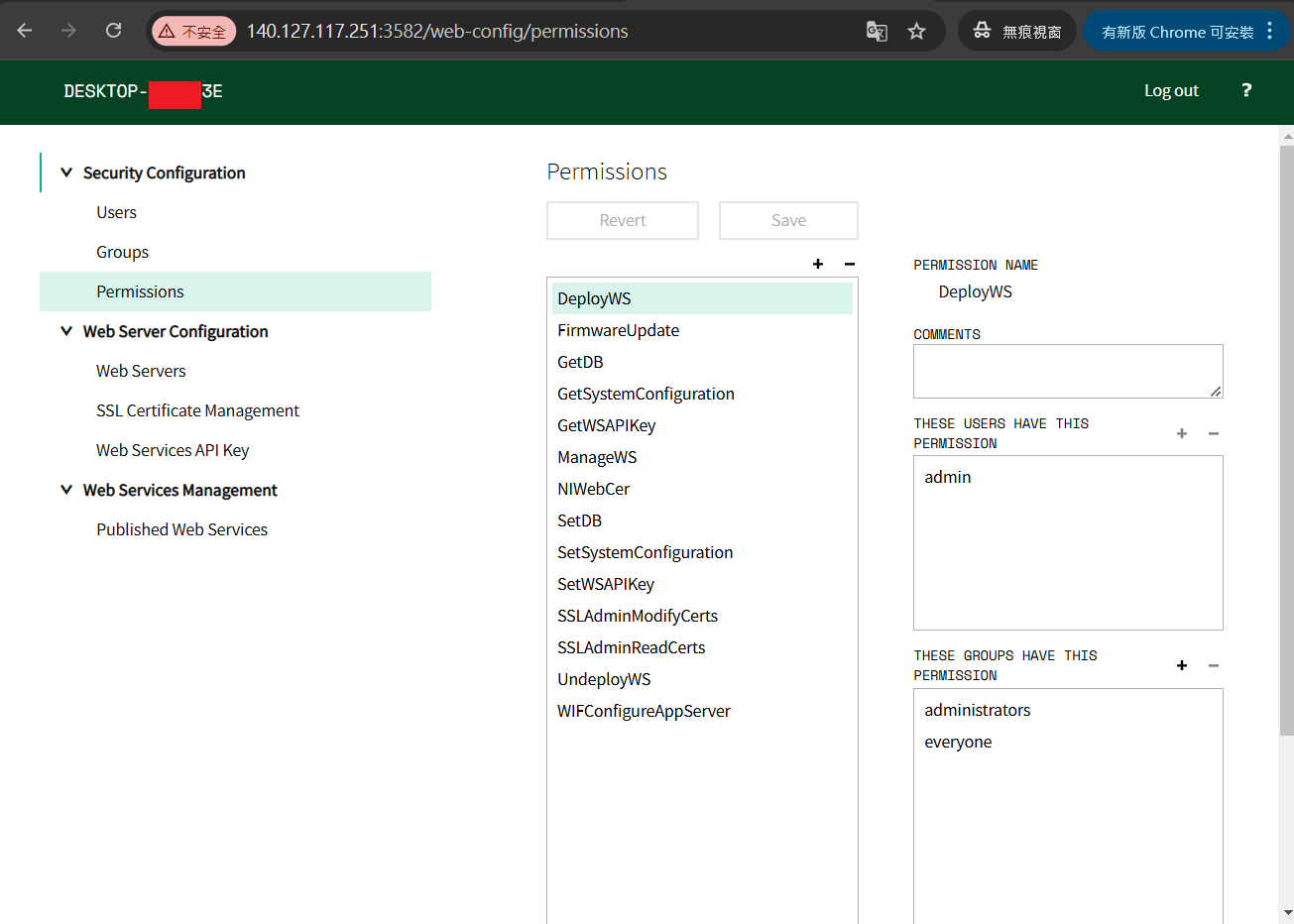Select the FirmwareUpdate permission

(x=702, y=330)
